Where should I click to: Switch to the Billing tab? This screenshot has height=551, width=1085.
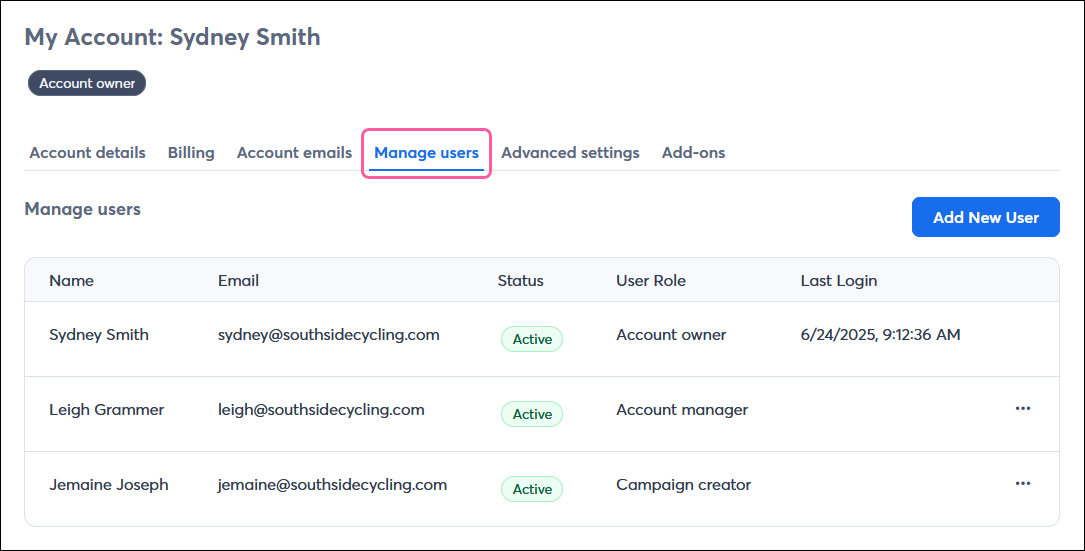coord(191,153)
